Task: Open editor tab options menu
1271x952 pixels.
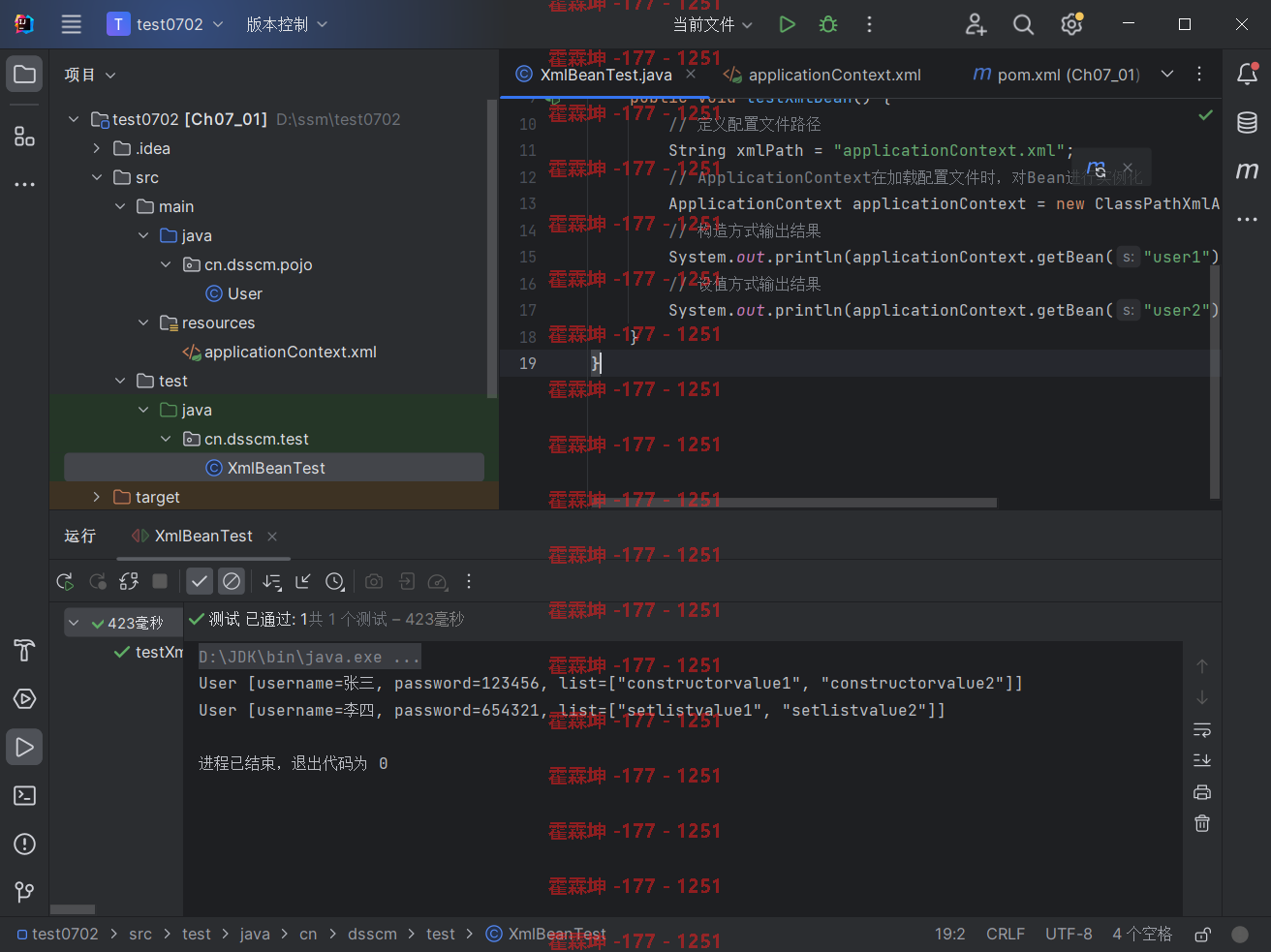Action: tap(1199, 75)
